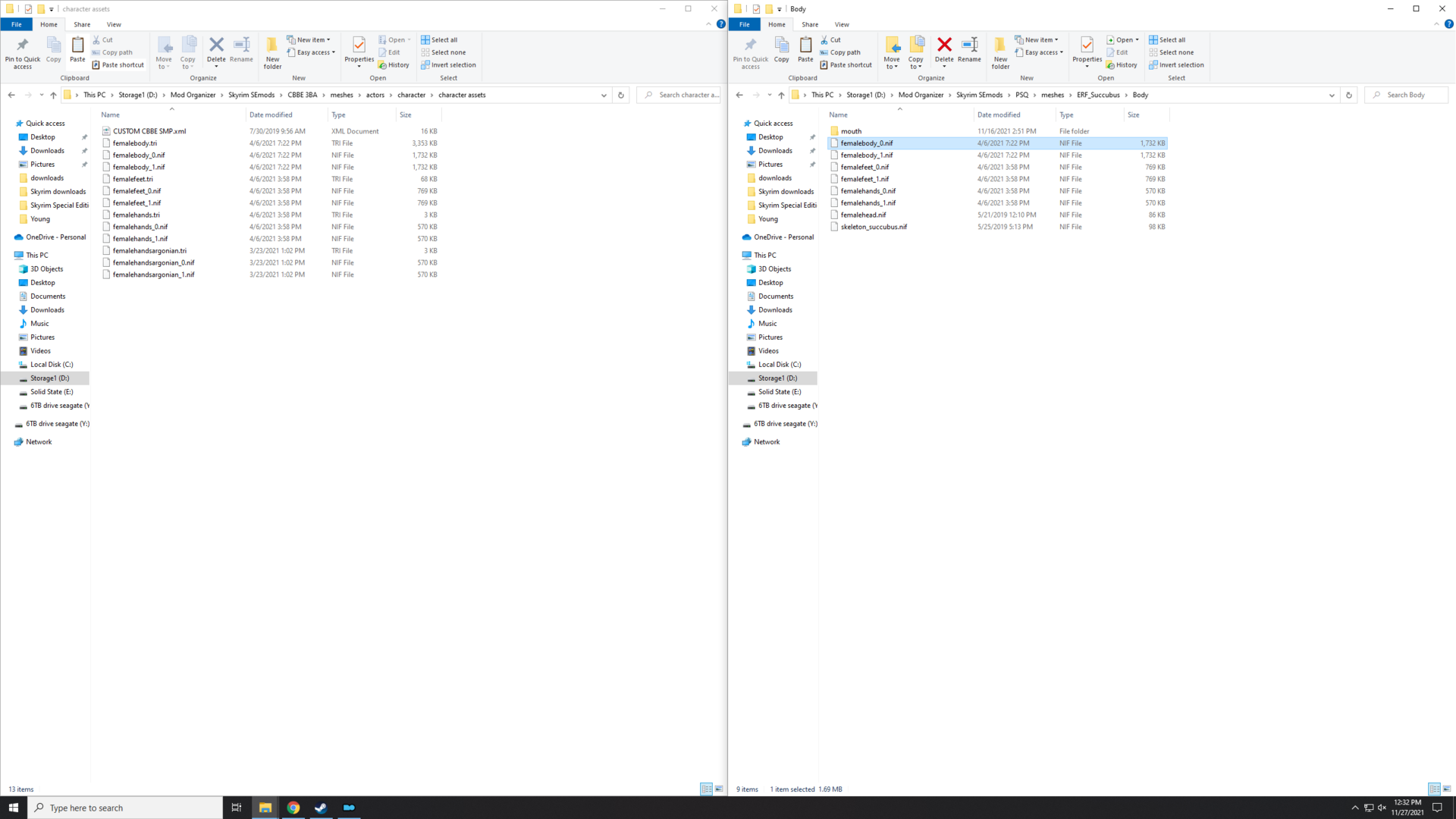The width and height of the screenshot is (1456, 819).
Task: Open File tab in character assets window
Action: tap(16, 24)
